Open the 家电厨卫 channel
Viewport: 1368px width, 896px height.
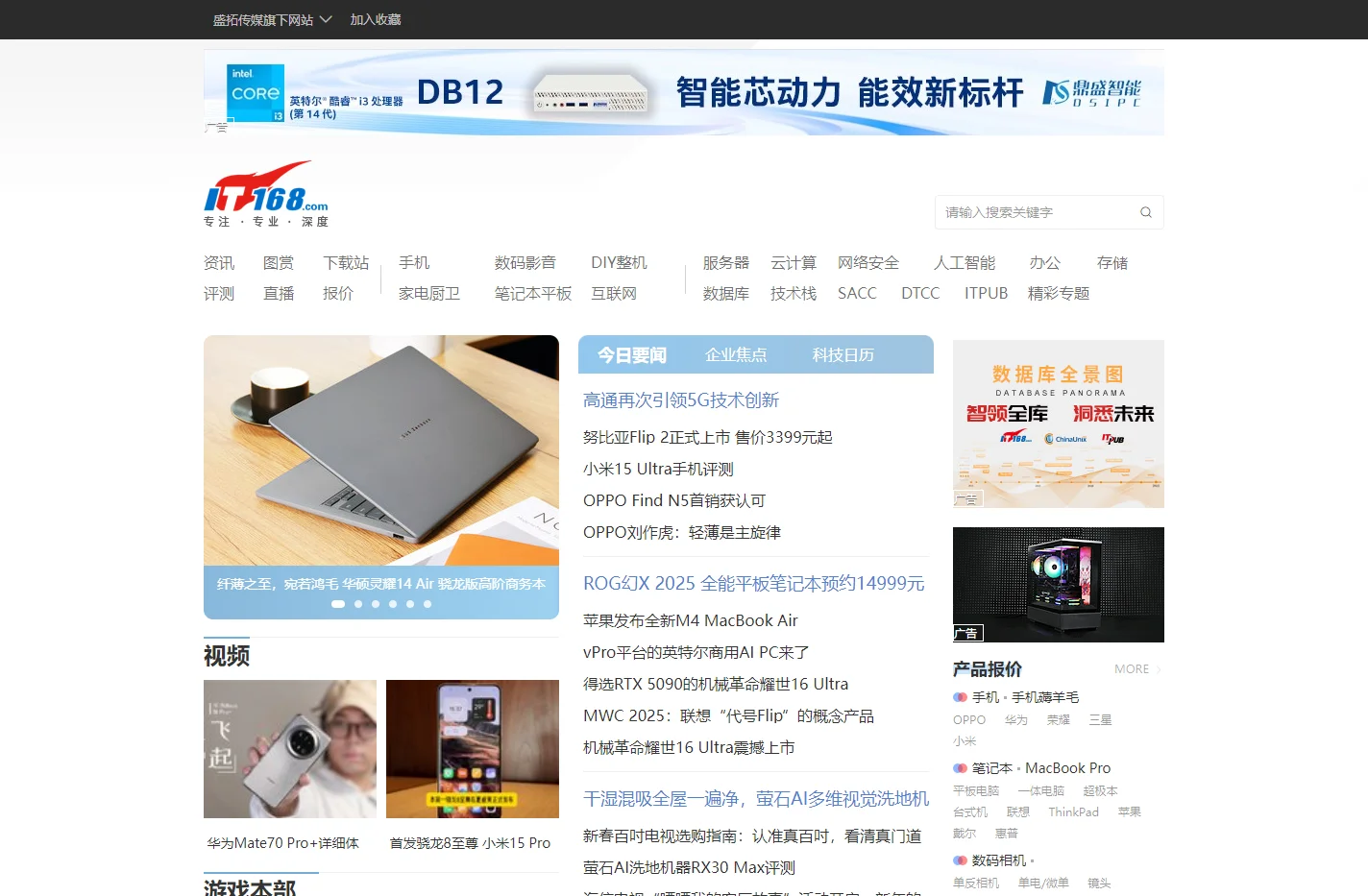tap(429, 293)
